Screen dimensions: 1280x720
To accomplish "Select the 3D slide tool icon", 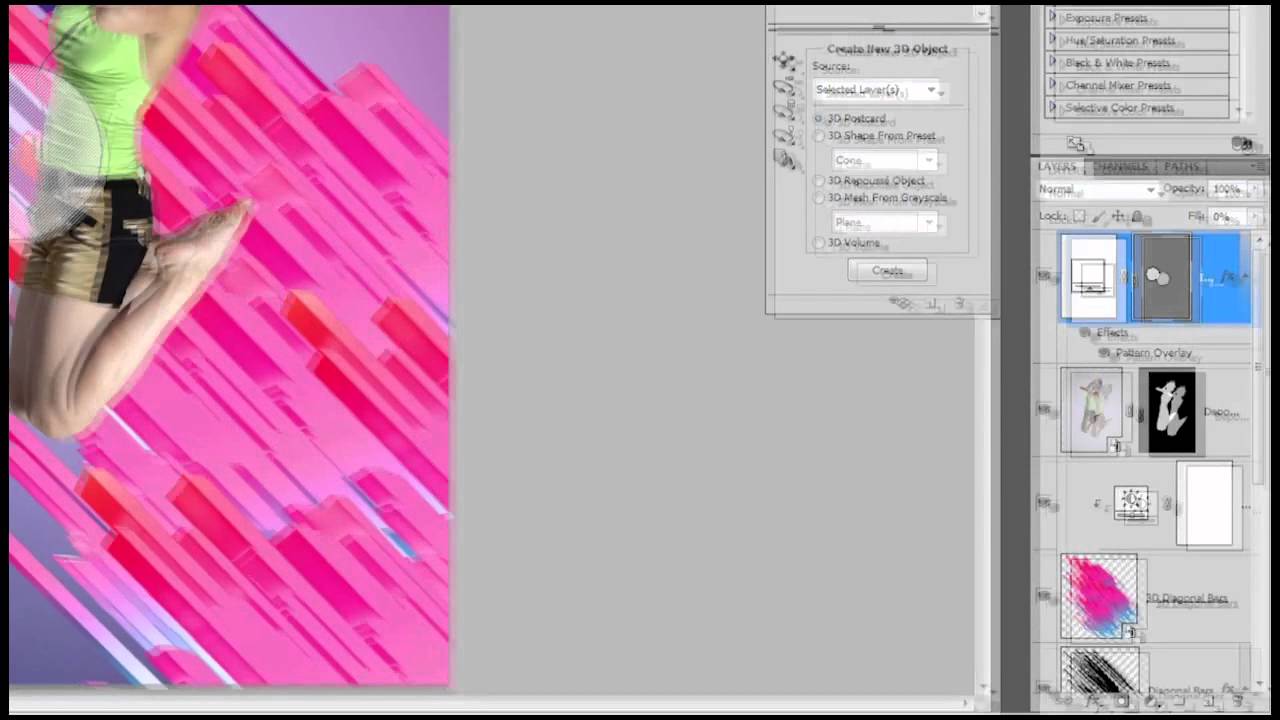I will [783, 135].
